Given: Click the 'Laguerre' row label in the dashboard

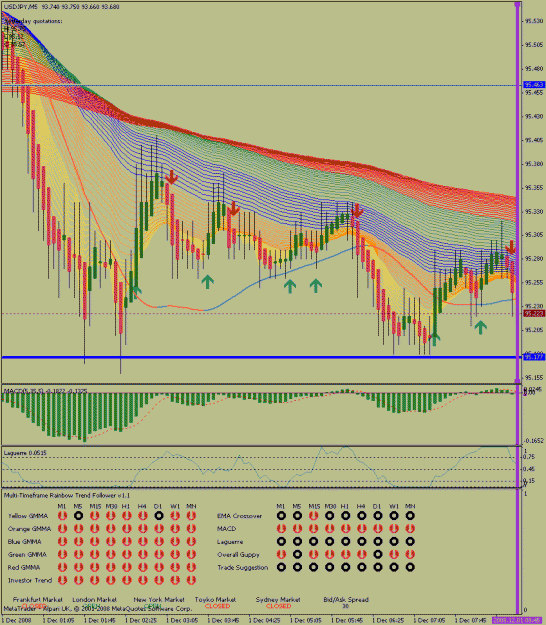Looking at the screenshot, I should (x=230, y=542).
